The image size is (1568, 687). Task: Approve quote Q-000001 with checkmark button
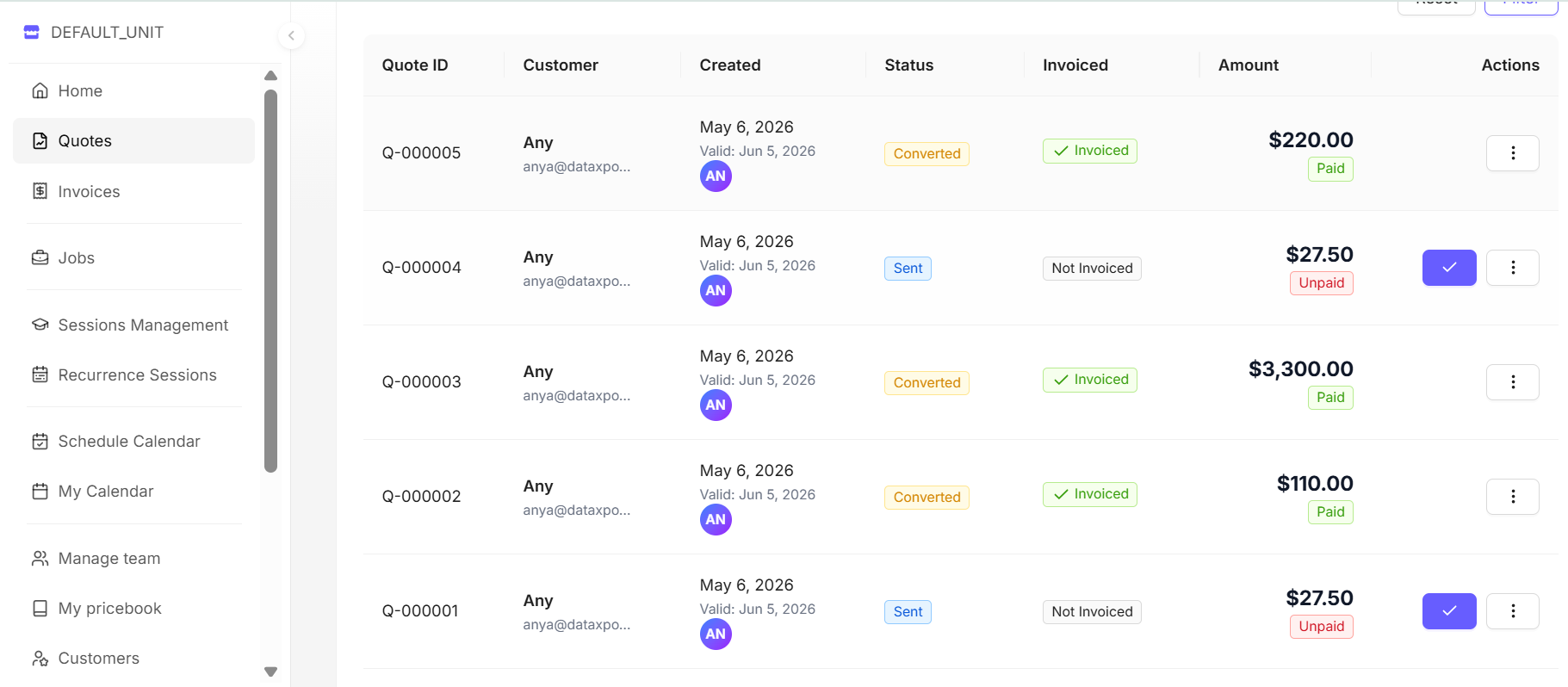coord(1449,611)
